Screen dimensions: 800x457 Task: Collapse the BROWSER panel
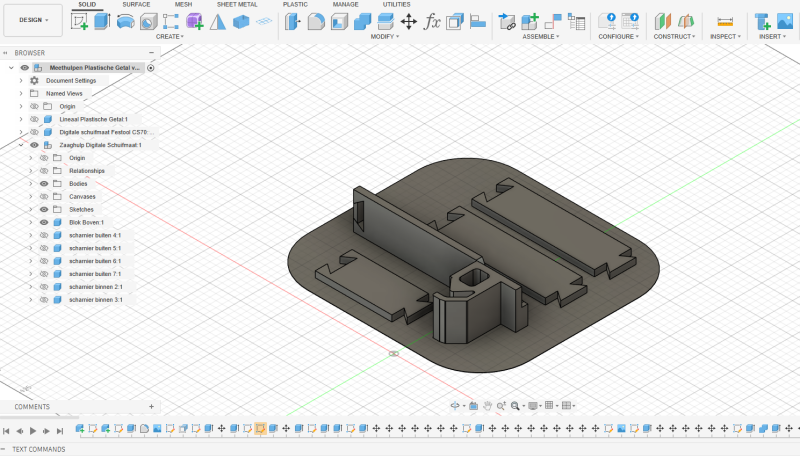pyautogui.click(x=152, y=53)
